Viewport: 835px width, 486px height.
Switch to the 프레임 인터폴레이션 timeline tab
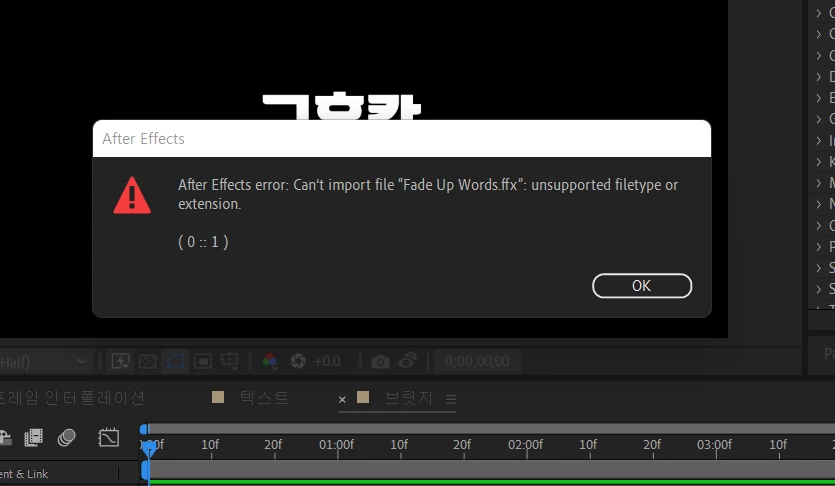coord(72,398)
